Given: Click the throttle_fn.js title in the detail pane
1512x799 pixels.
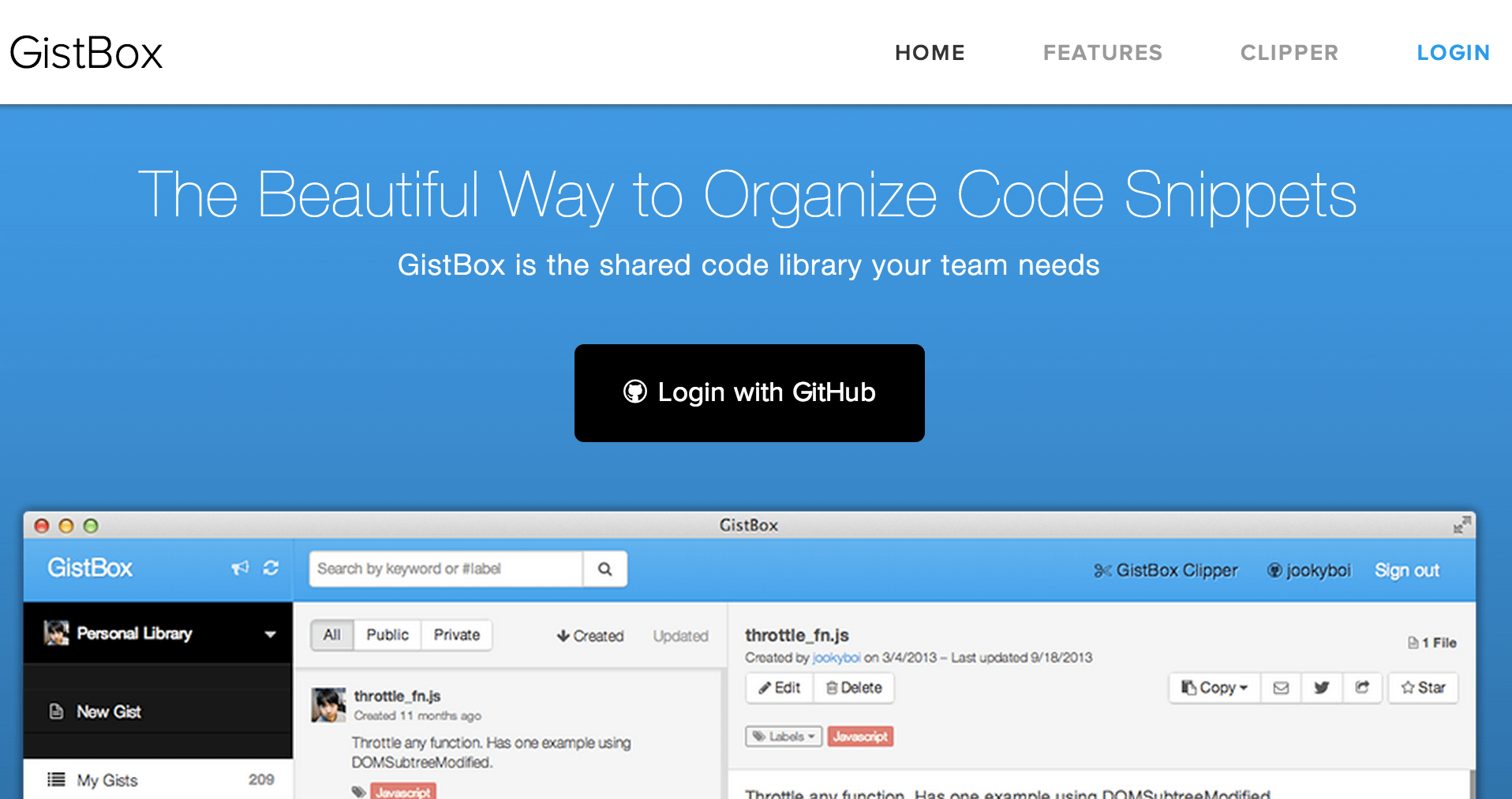Looking at the screenshot, I should point(797,635).
